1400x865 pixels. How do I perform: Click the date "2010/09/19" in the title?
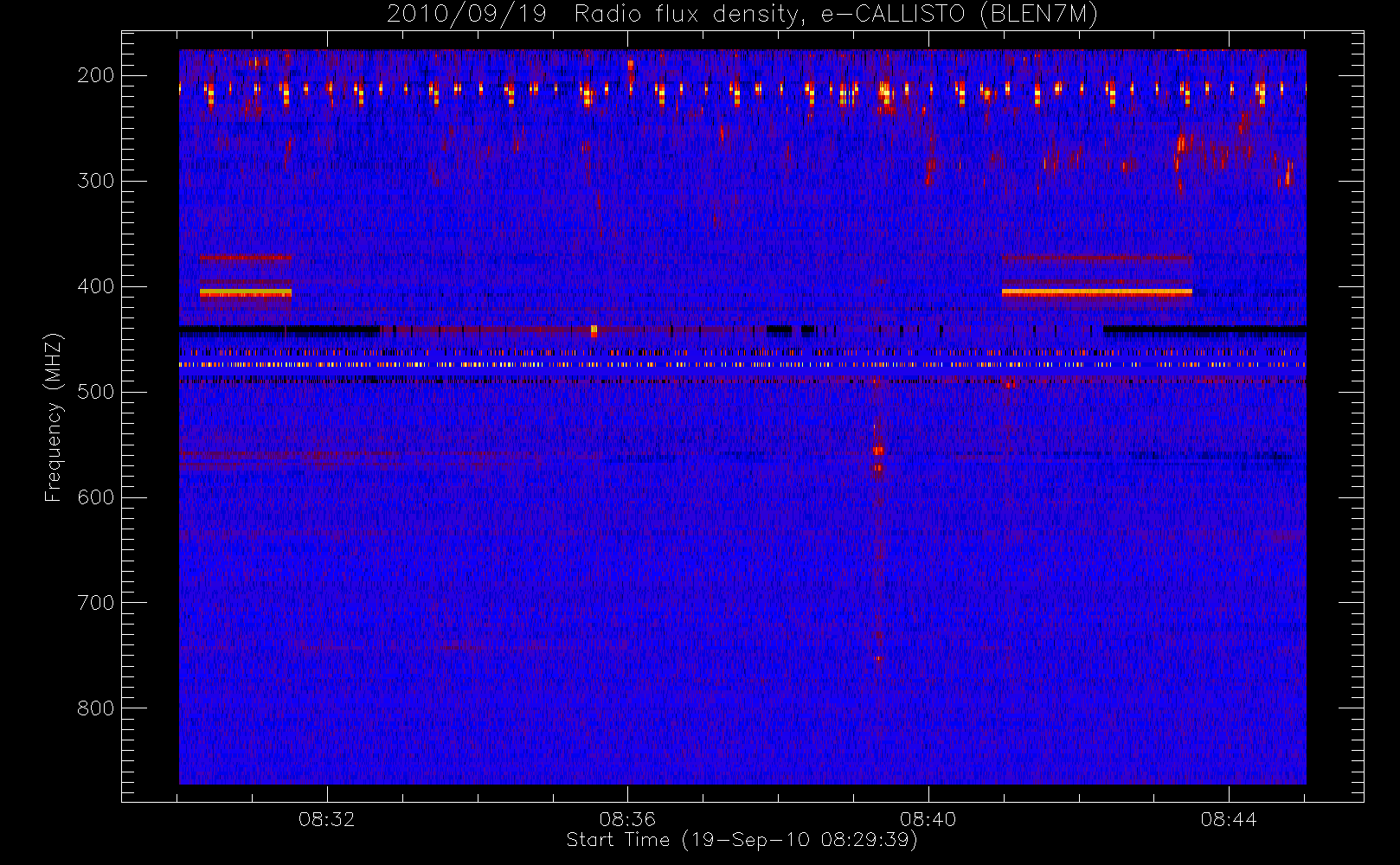[x=466, y=15]
